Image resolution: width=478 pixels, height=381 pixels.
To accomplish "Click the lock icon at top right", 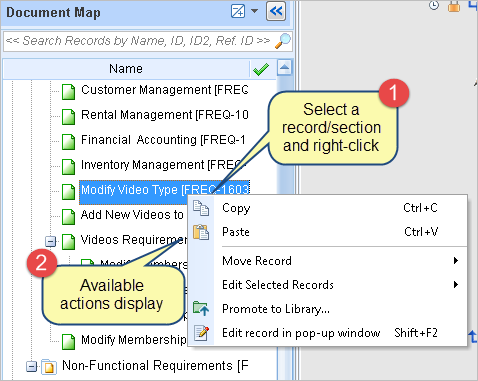I will tap(454, 6).
